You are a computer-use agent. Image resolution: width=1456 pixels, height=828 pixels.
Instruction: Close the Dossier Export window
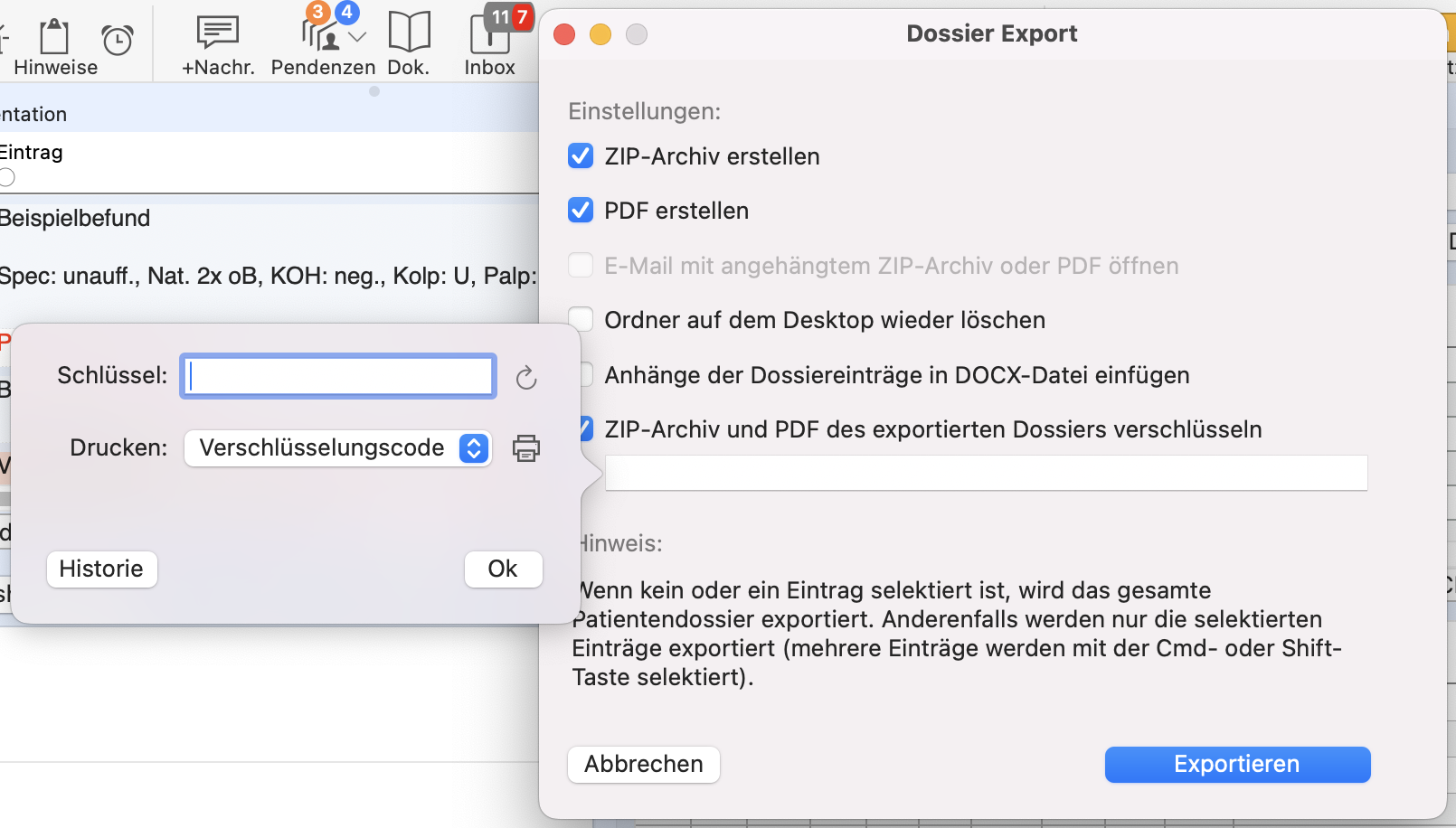(x=564, y=34)
